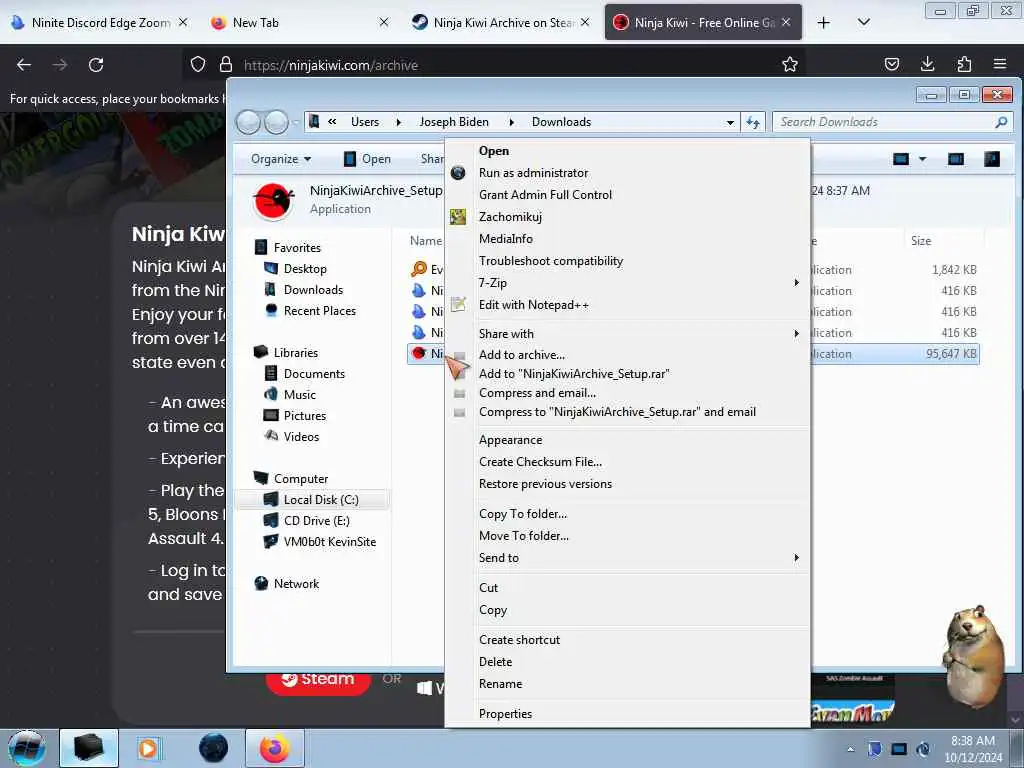Refresh the Downloads folder view
Image resolution: width=1024 pixels, height=768 pixels.
(753, 122)
